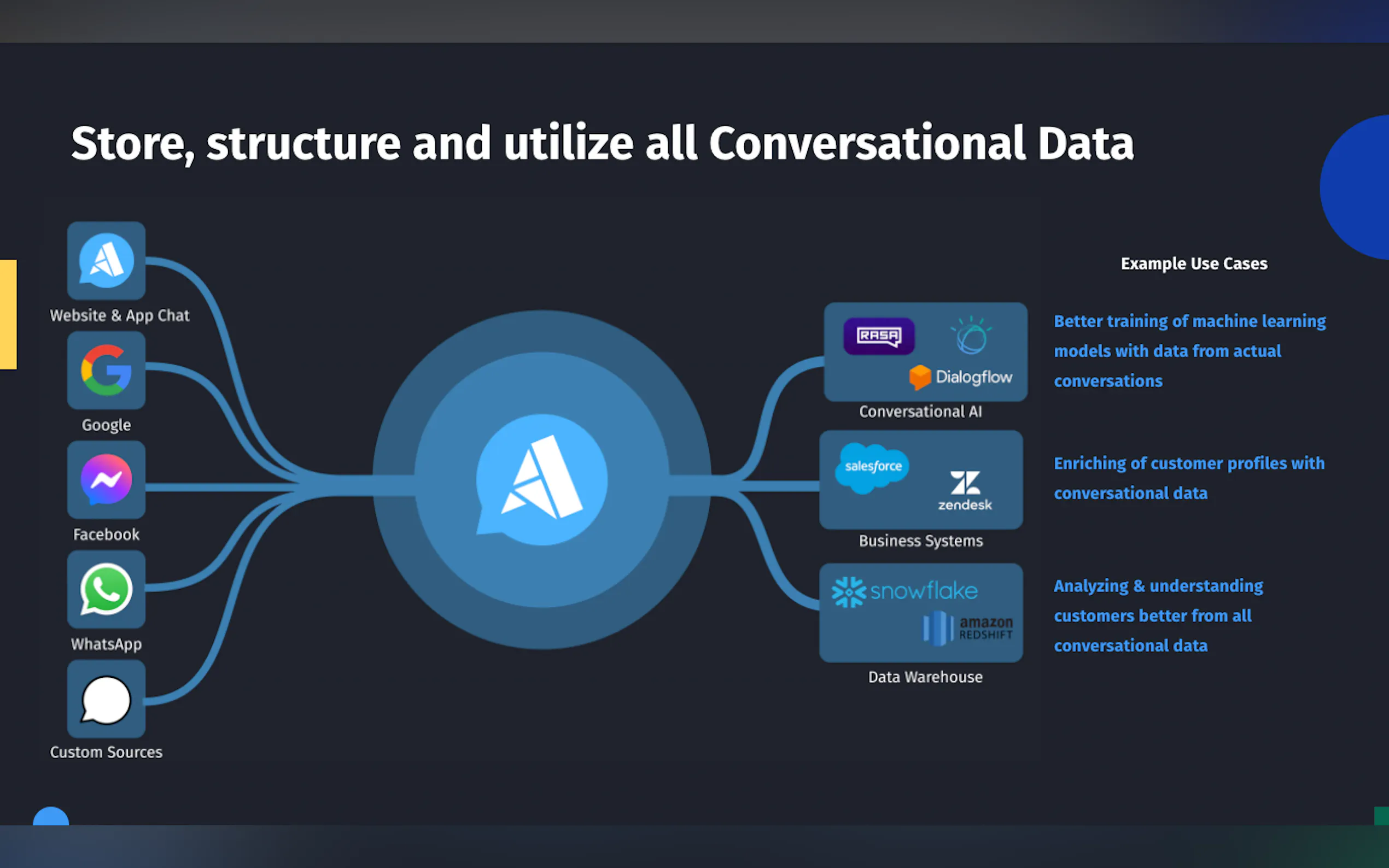Click the machine learning training use case text
This screenshot has width=1389, height=868.
point(1189,351)
